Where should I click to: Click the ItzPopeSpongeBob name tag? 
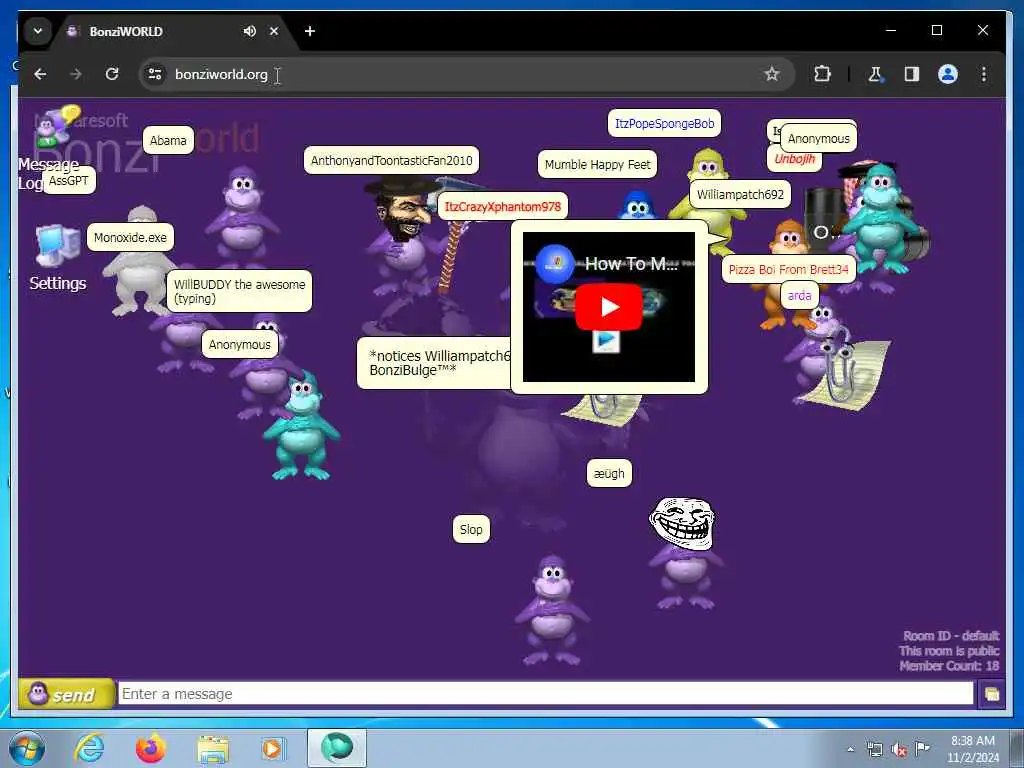(664, 123)
